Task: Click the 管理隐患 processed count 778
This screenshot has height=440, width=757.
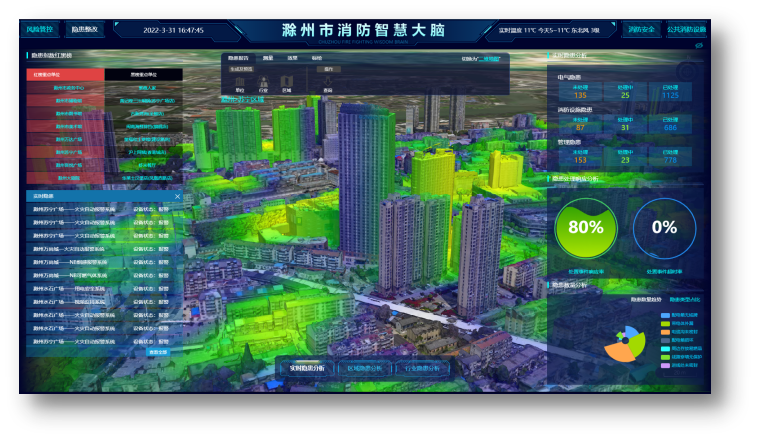Action: [670, 160]
